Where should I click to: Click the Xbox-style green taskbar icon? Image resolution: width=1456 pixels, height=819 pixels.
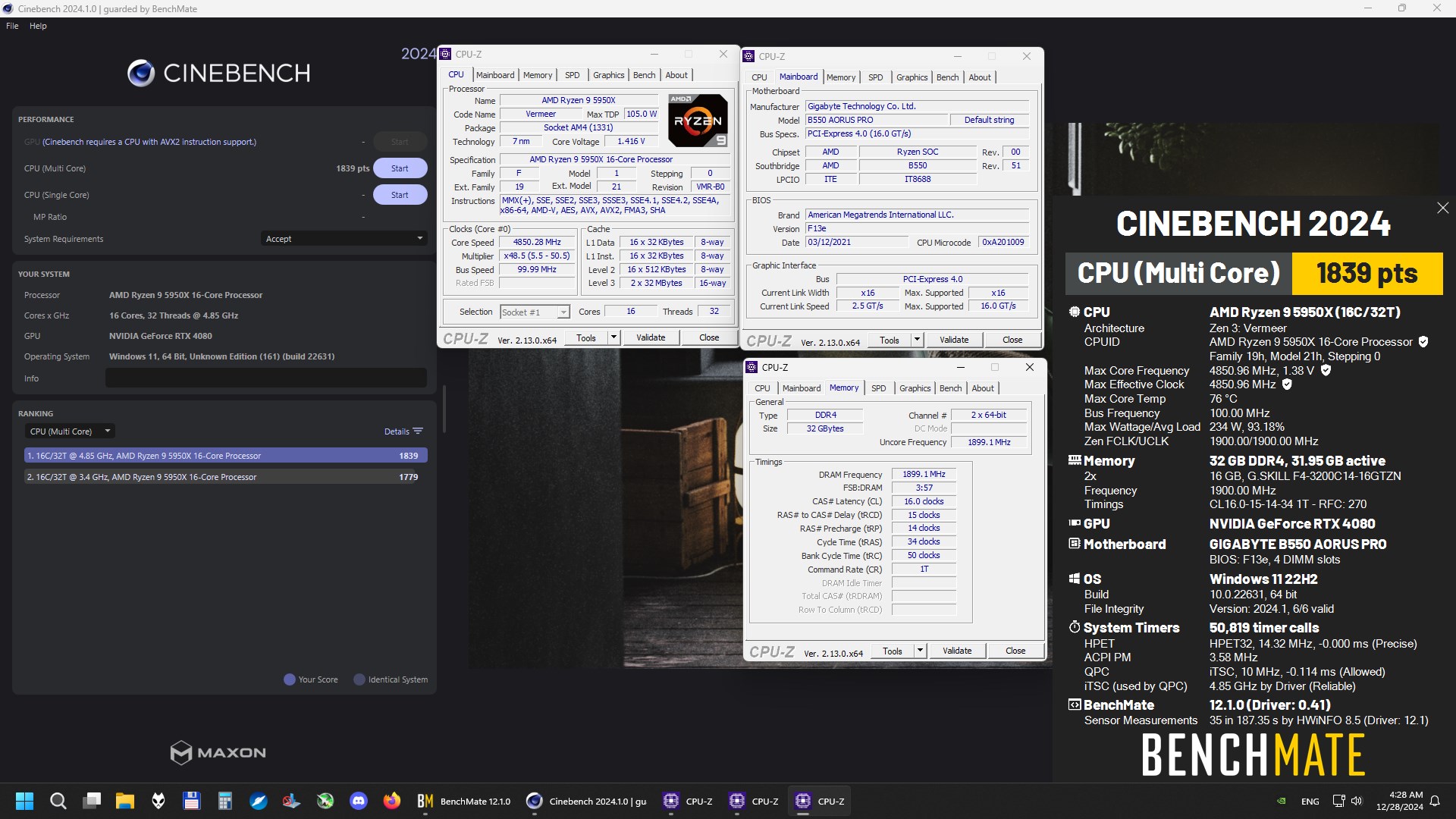point(325,801)
